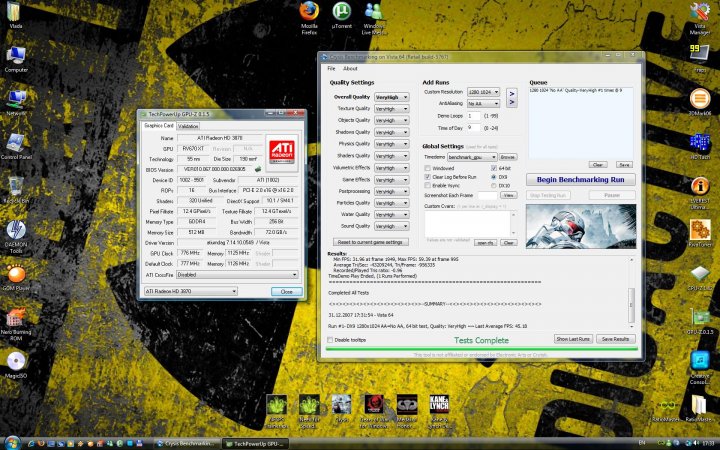
Task: Enable the Vsync checkbox
Action: (428, 186)
